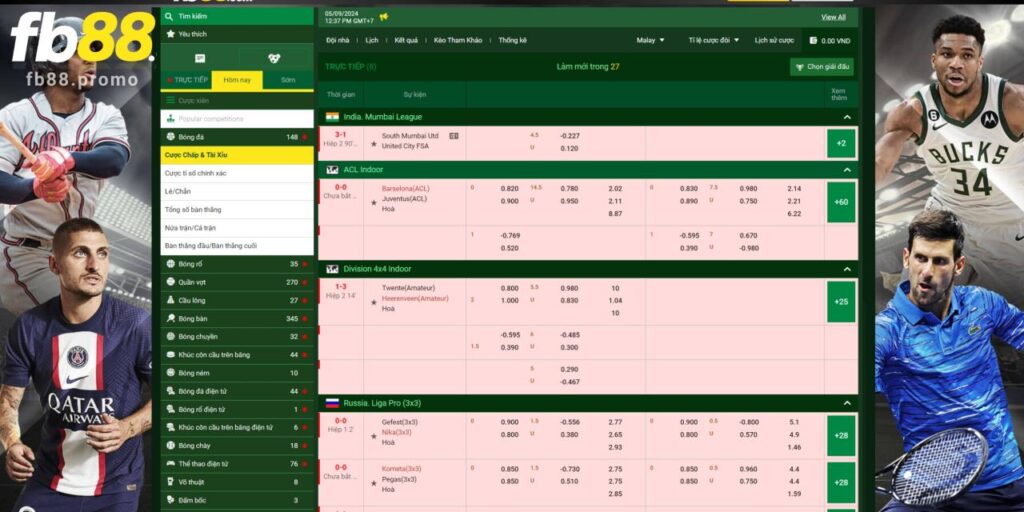
Task: Open the Malay odds format dropdown
Action: click(650, 40)
